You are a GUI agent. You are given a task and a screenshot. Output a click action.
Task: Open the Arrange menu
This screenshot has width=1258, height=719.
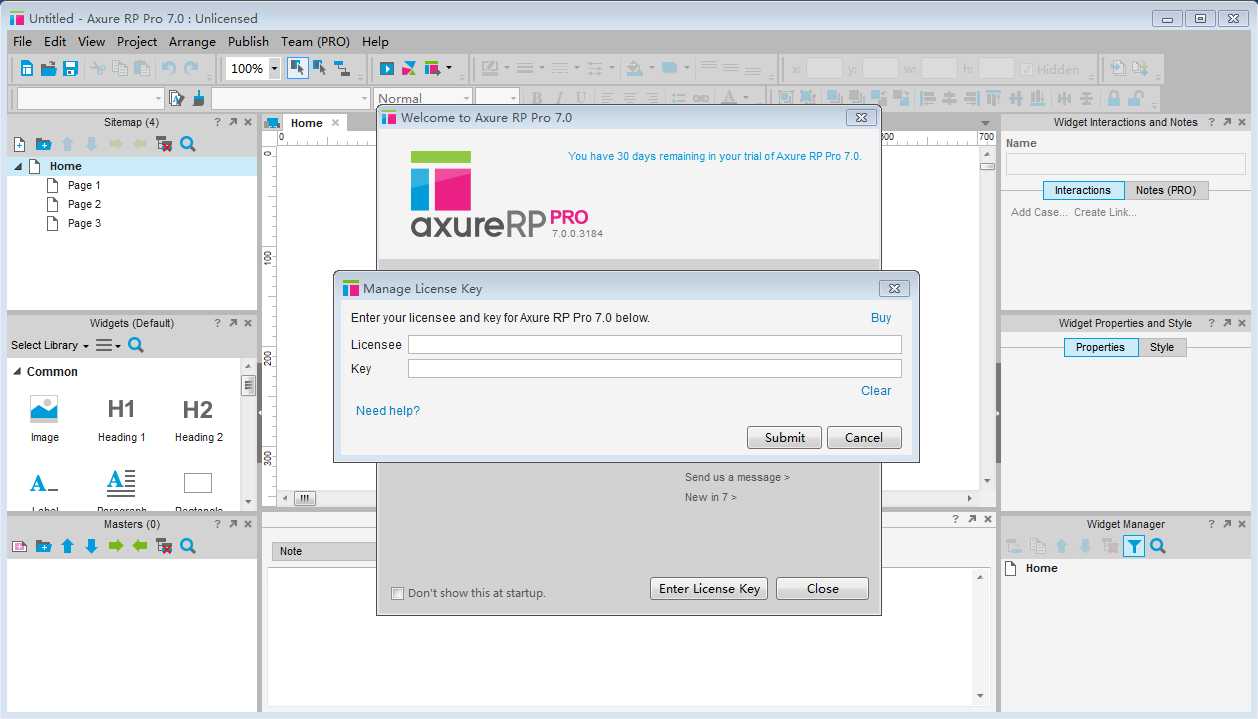[192, 41]
